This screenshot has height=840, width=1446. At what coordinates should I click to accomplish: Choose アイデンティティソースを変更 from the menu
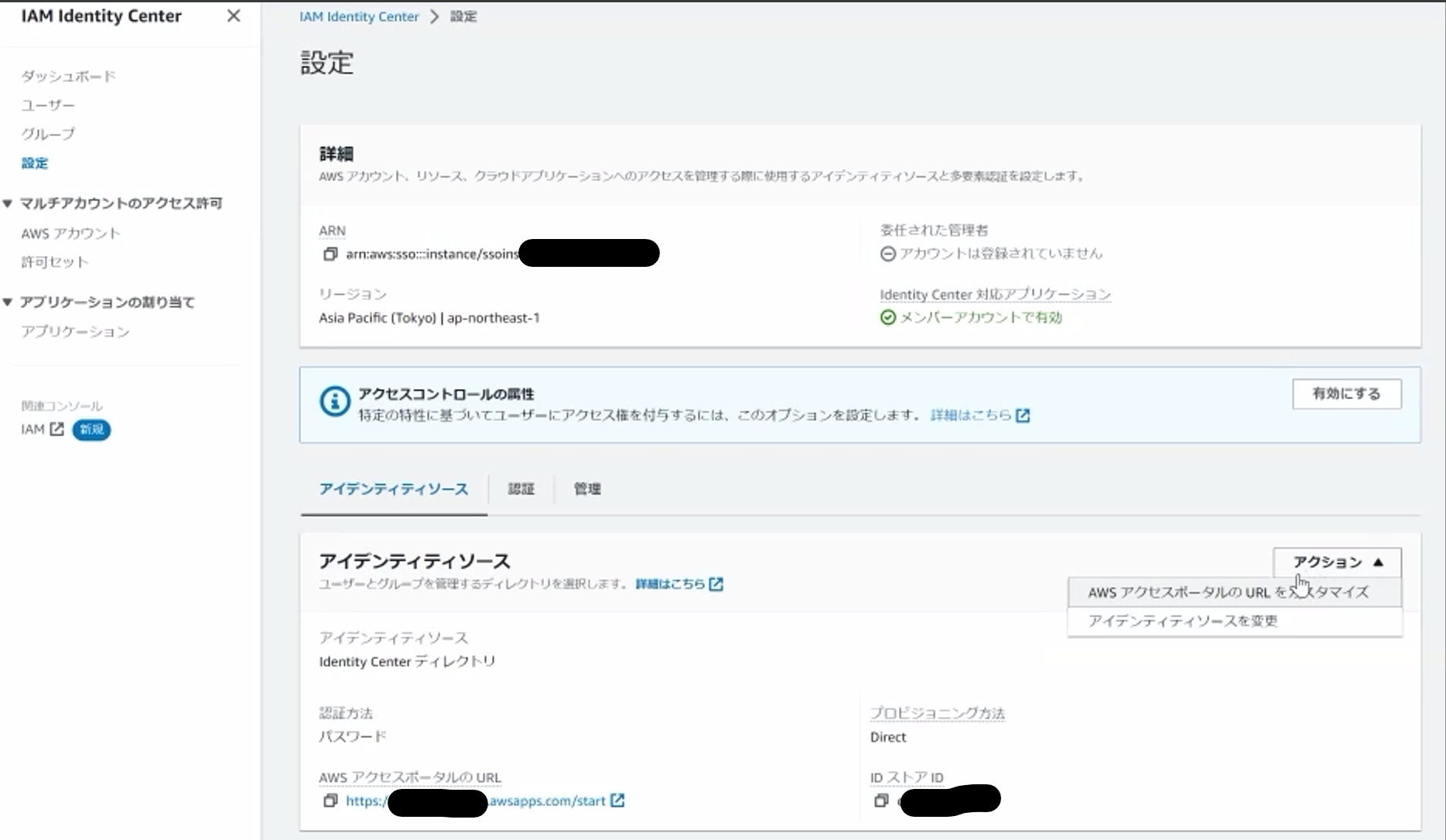point(1235,621)
